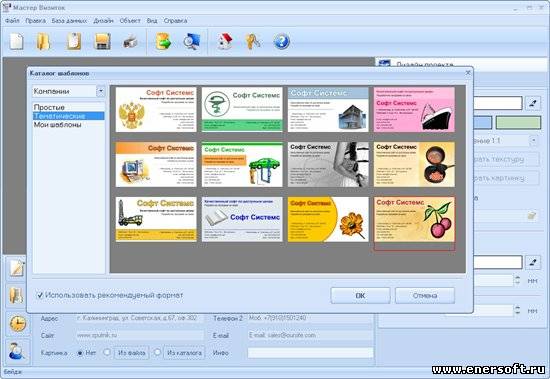Image resolution: width=550 pixels, height=379 pixels.
Task: Choose the green medical snake template
Action: coord(242,109)
